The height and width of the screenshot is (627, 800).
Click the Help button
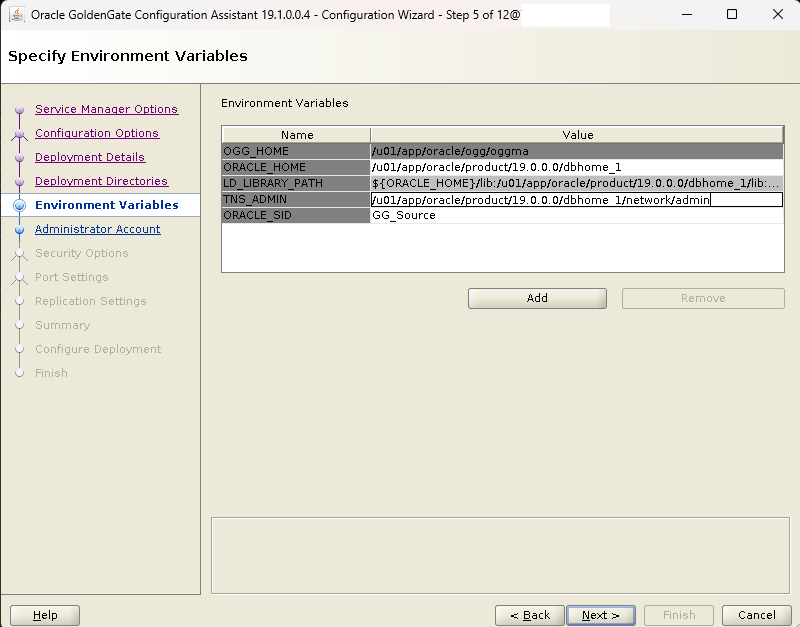[x=45, y=615]
